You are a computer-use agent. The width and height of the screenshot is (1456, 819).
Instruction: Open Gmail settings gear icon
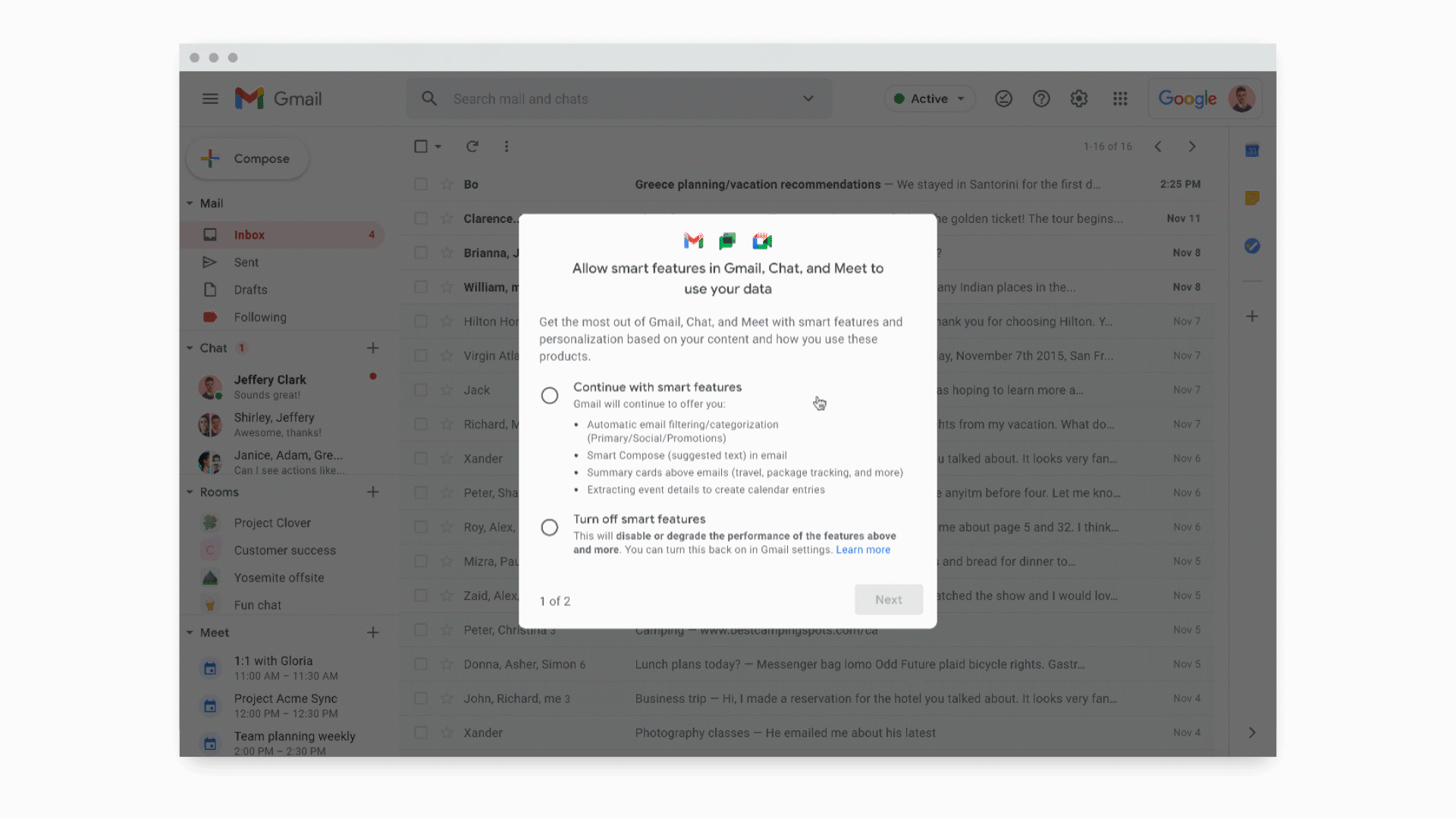[x=1079, y=98]
